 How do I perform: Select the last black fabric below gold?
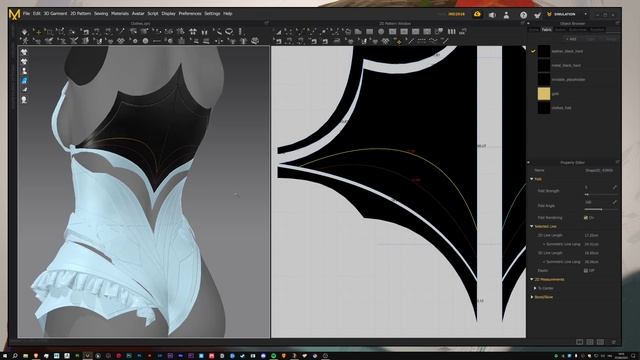tap(544, 108)
